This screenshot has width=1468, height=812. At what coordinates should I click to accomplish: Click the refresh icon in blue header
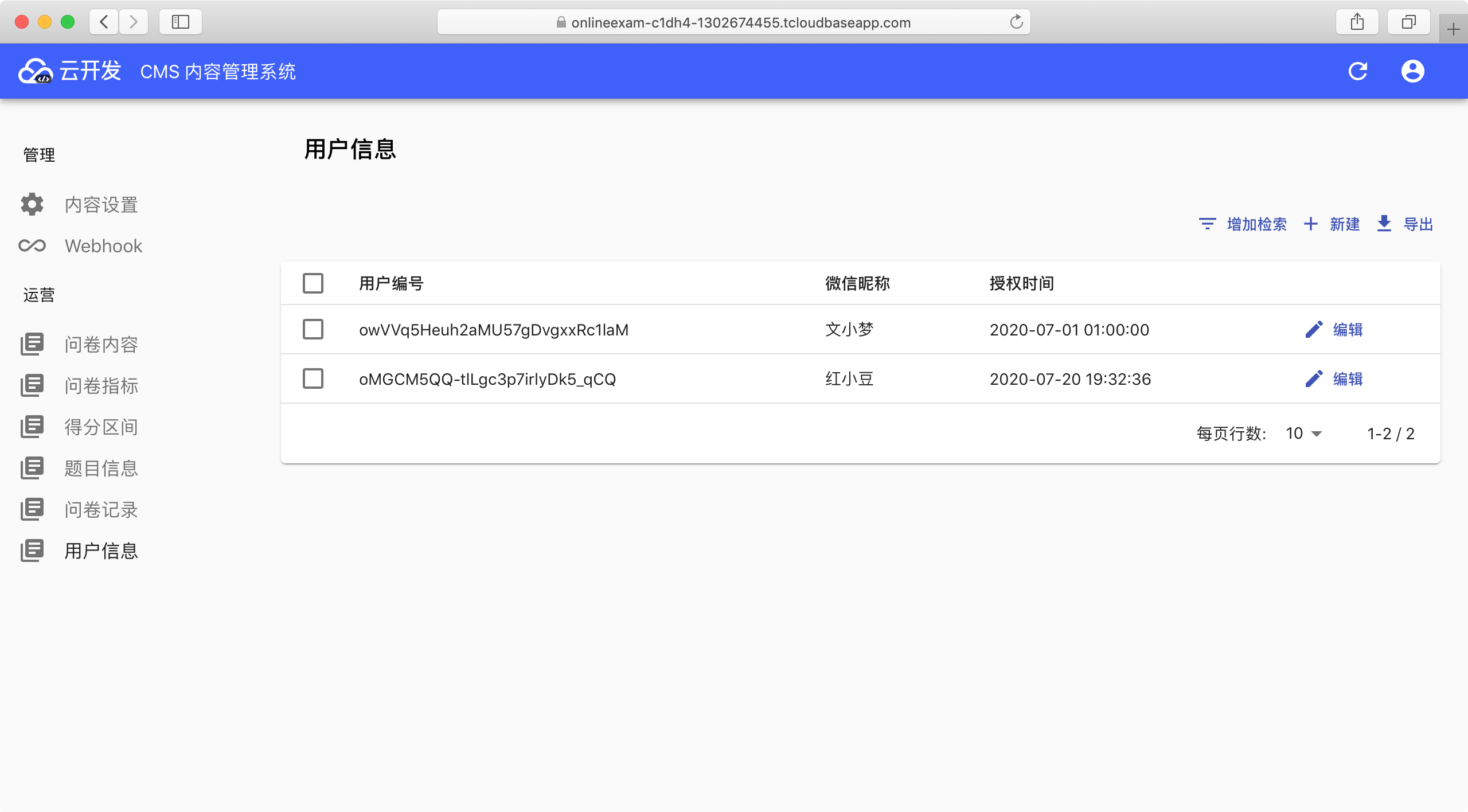tap(1357, 71)
